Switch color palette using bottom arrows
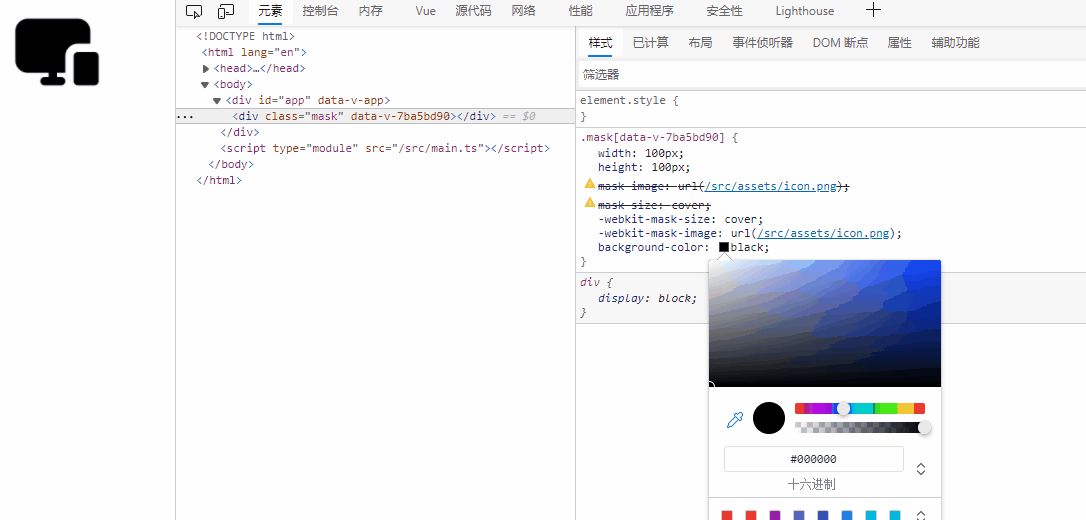The height and width of the screenshot is (520, 1086). 921,516
